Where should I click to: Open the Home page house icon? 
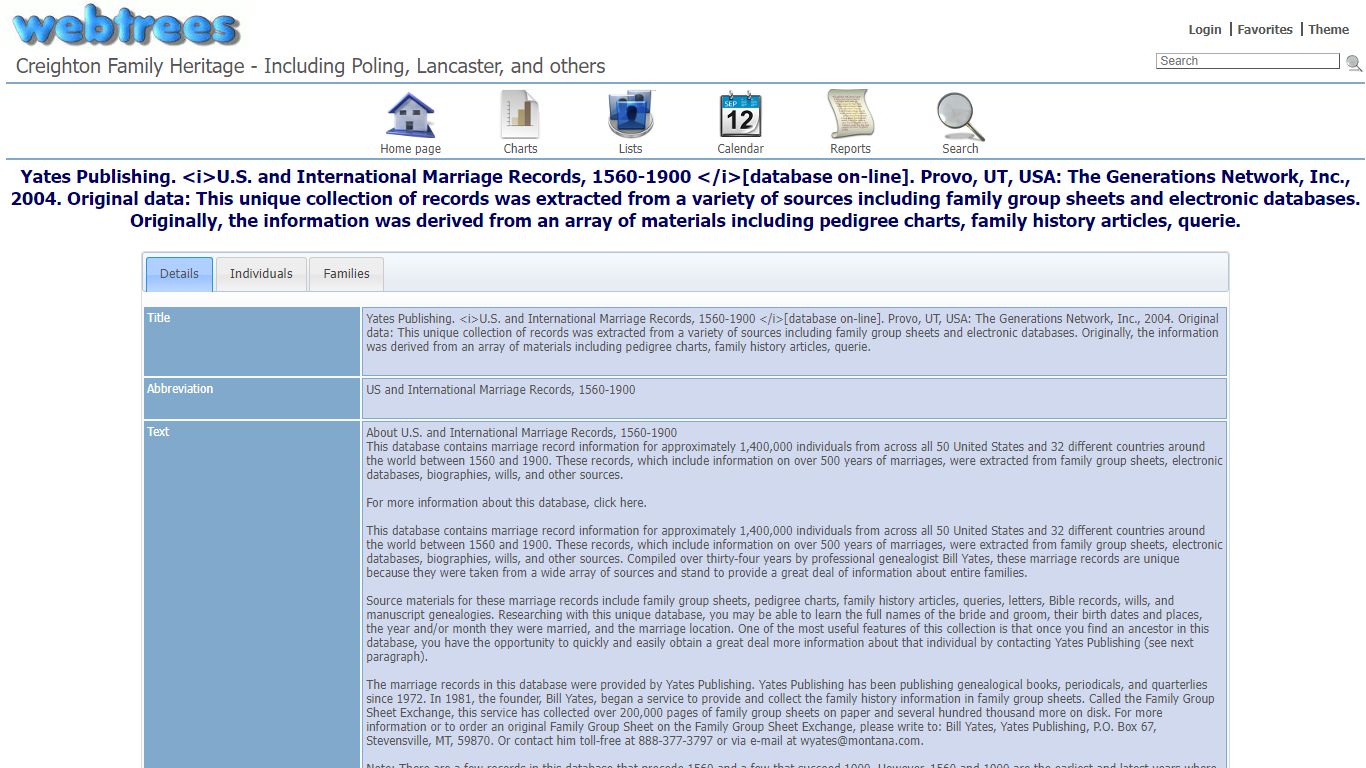(x=410, y=115)
